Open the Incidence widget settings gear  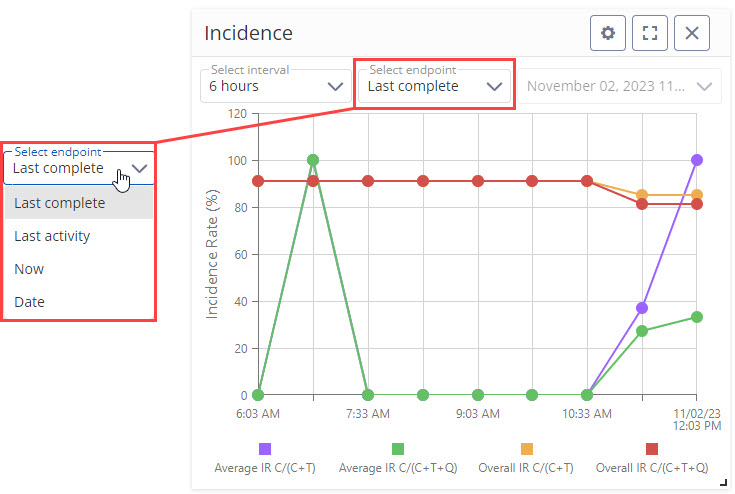click(607, 33)
